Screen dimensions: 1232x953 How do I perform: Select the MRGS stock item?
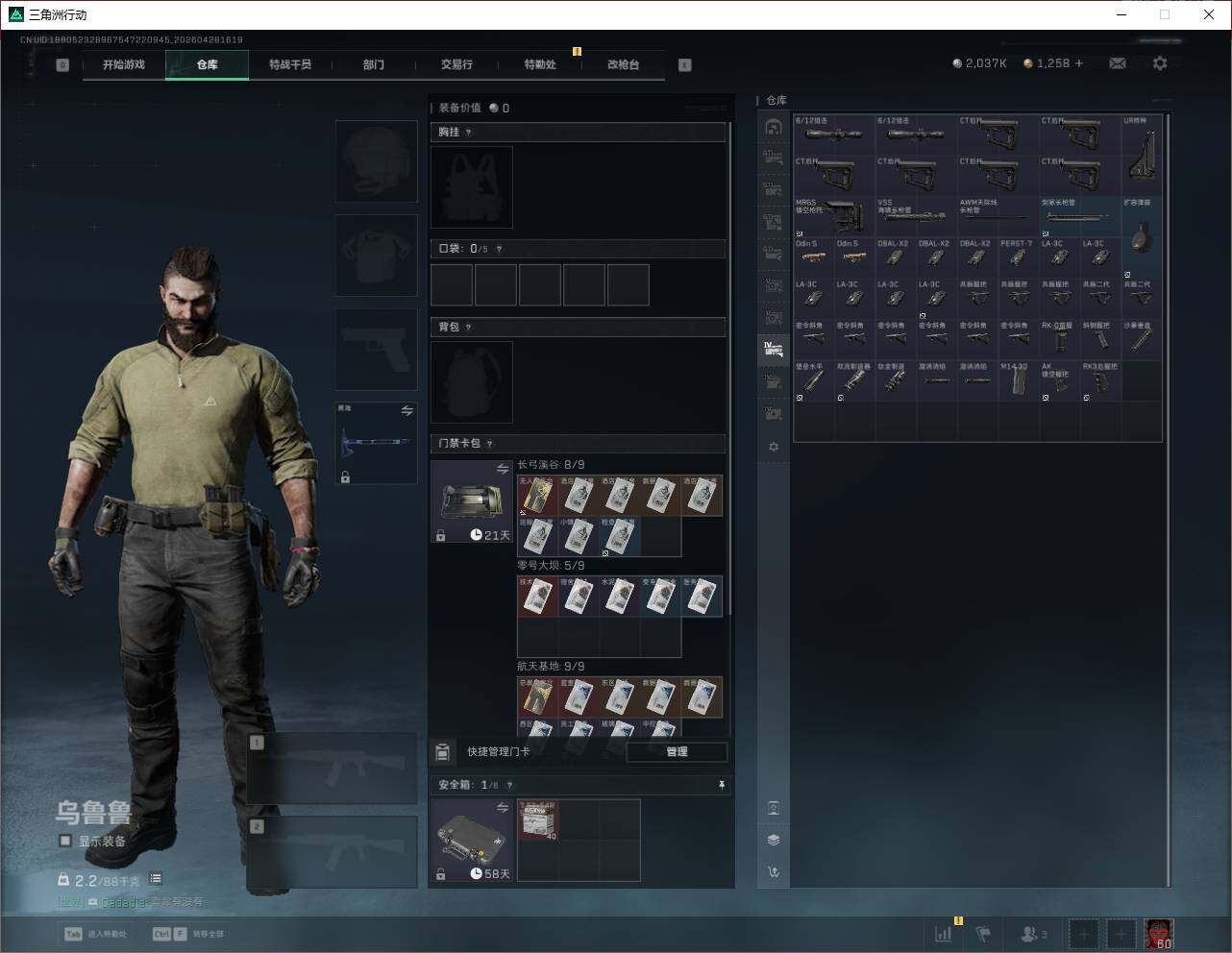tap(834, 217)
